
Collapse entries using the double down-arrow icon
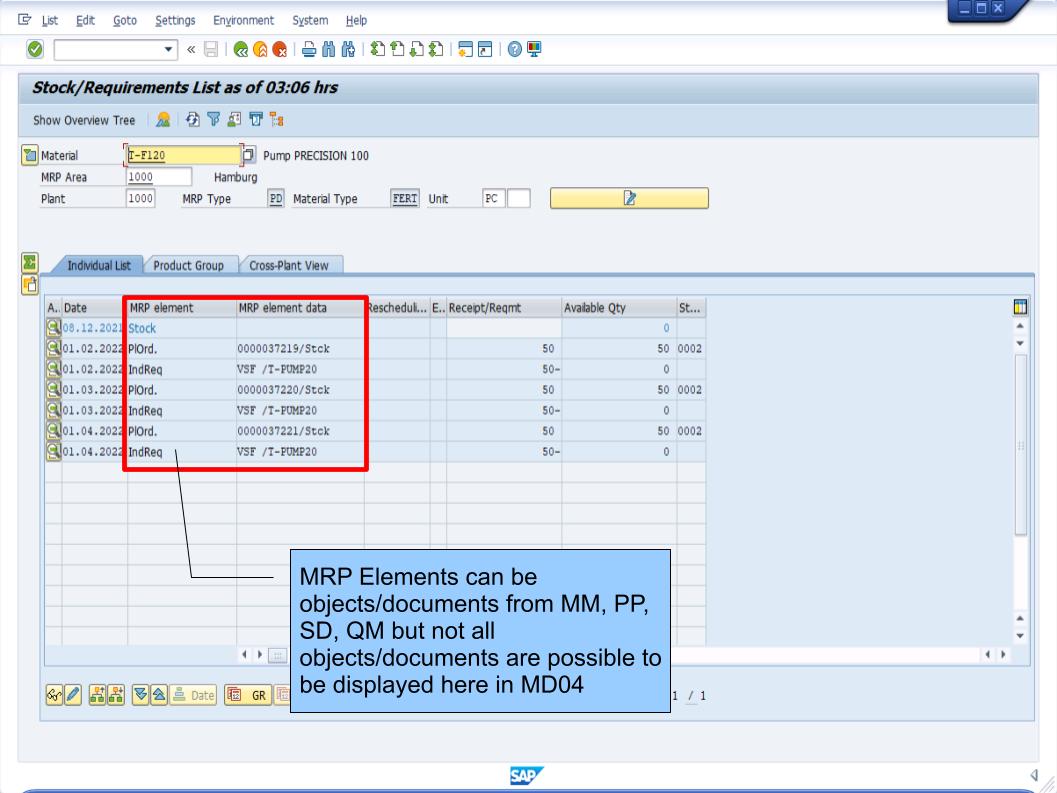pos(140,694)
